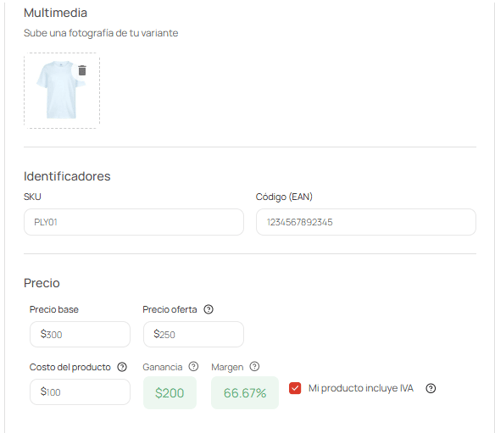The height and width of the screenshot is (433, 495).
Task: Click the Mi producto incluye IVA label
Action: pyautogui.click(x=361, y=388)
